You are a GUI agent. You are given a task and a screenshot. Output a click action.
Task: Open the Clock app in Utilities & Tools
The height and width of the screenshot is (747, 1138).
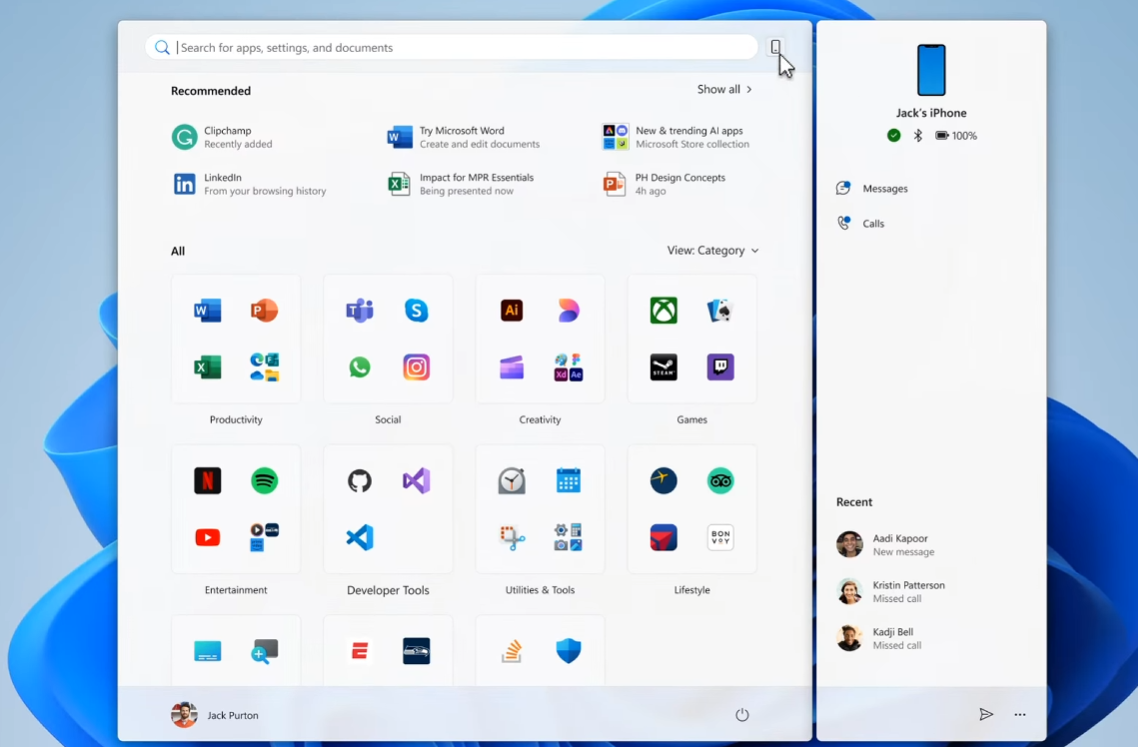(x=512, y=481)
